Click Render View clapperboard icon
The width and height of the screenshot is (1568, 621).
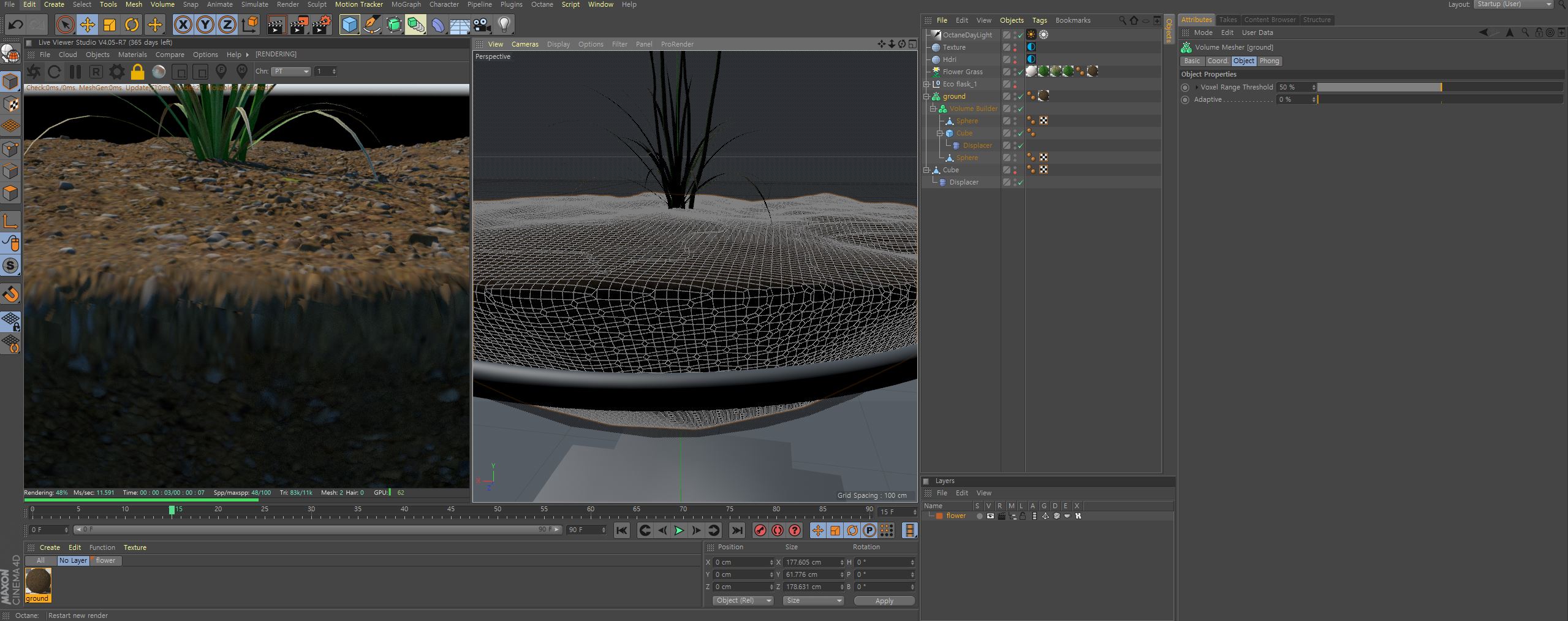(276, 25)
